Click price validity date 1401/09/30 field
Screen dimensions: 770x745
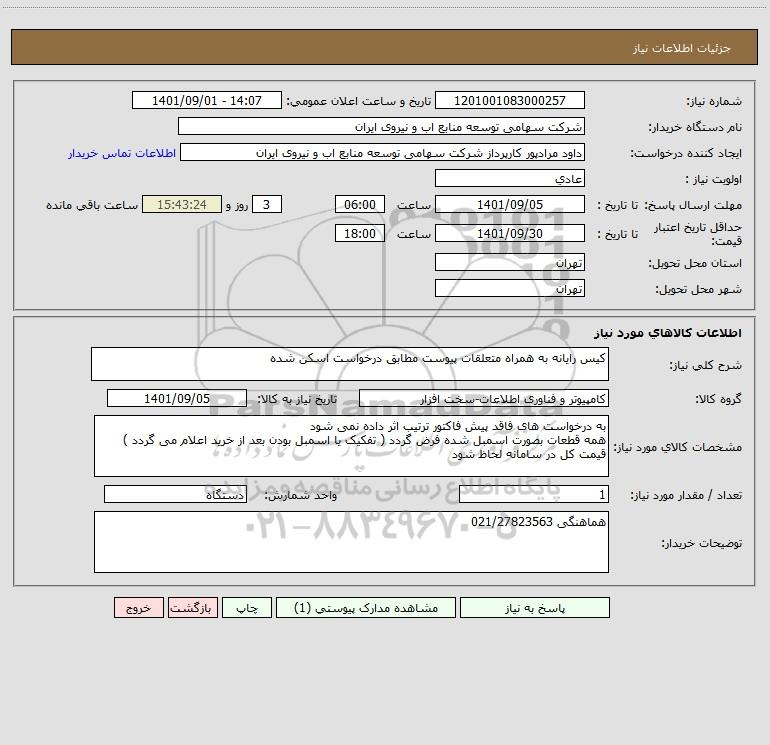[x=510, y=233]
